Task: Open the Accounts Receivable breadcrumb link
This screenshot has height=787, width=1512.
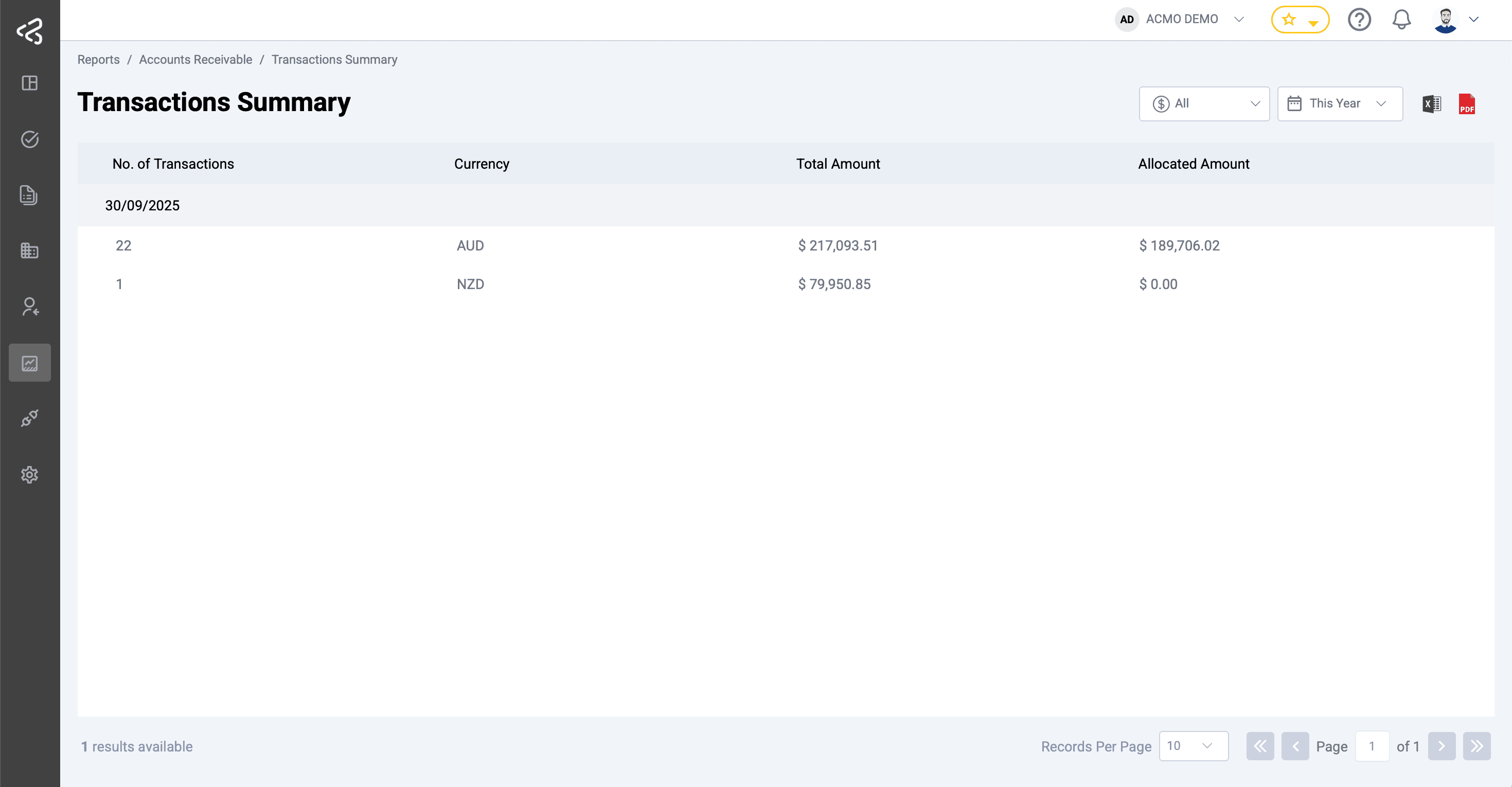Action: [195, 59]
